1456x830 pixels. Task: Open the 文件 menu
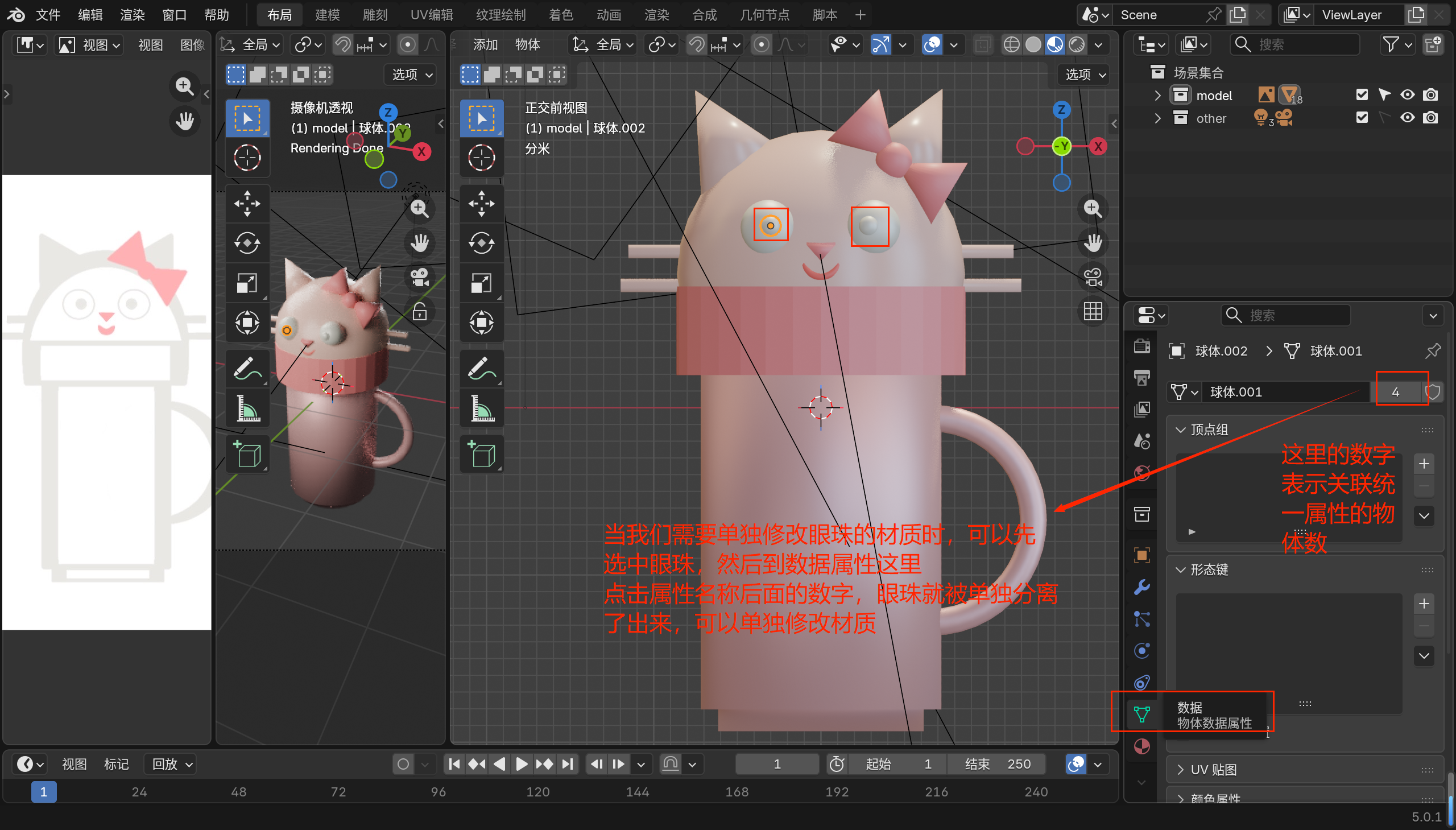click(x=48, y=15)
